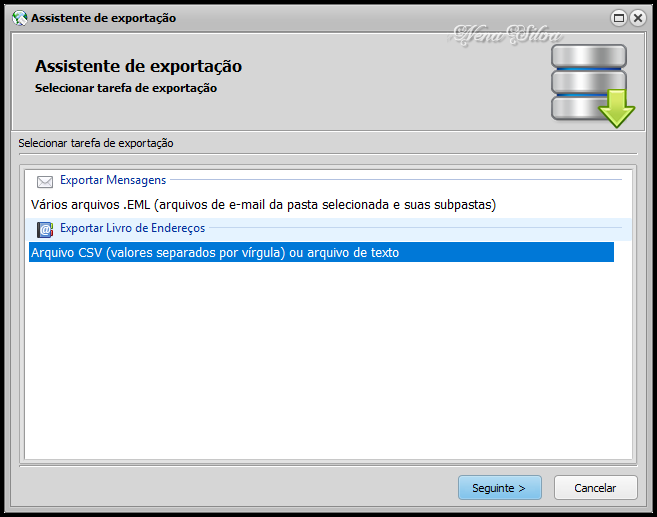Maximize the export assistant window
Screen dimensions: 657x517
[x=619, y=18]
